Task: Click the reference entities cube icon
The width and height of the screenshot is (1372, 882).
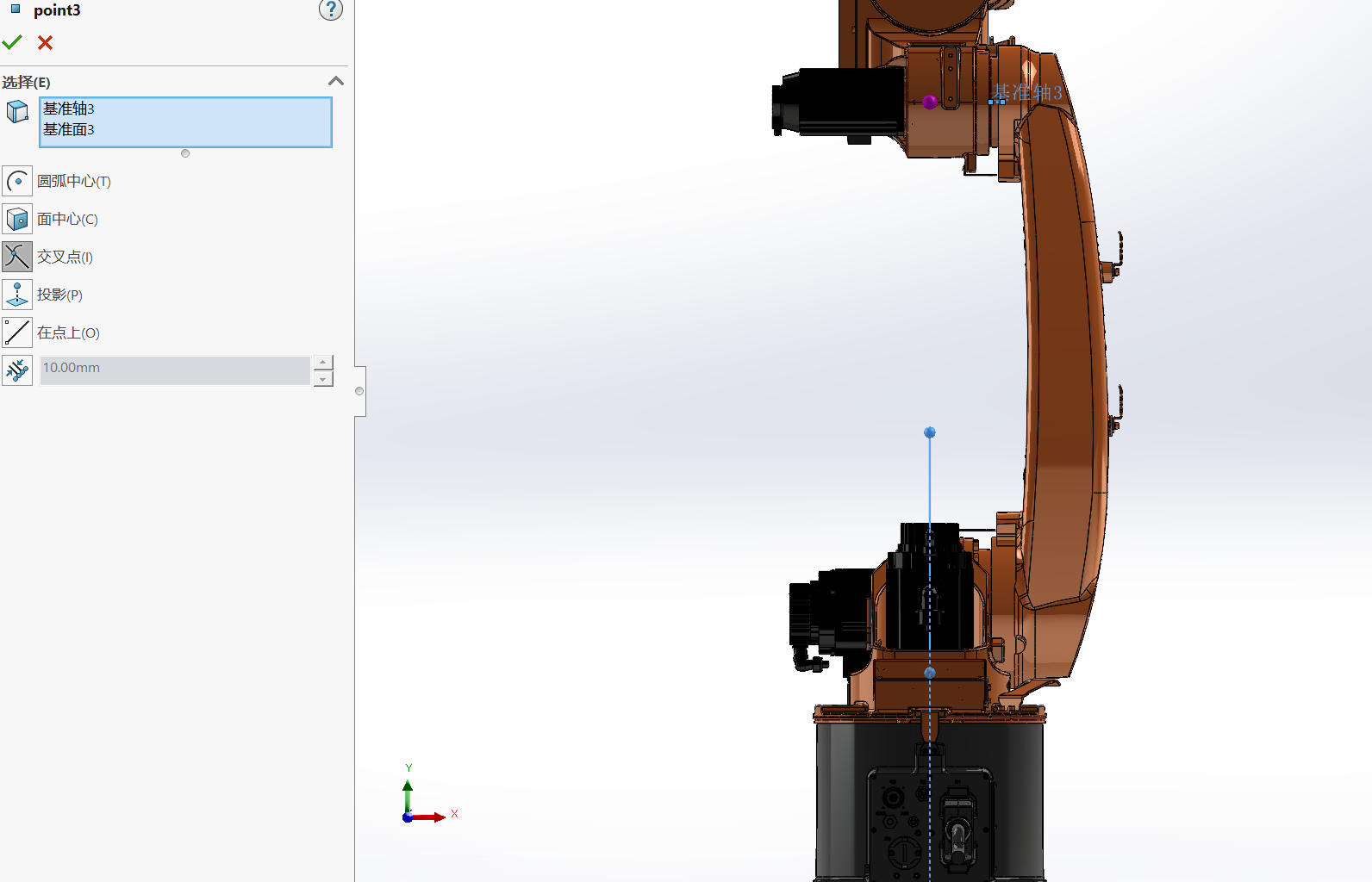Action: [17, 112]
